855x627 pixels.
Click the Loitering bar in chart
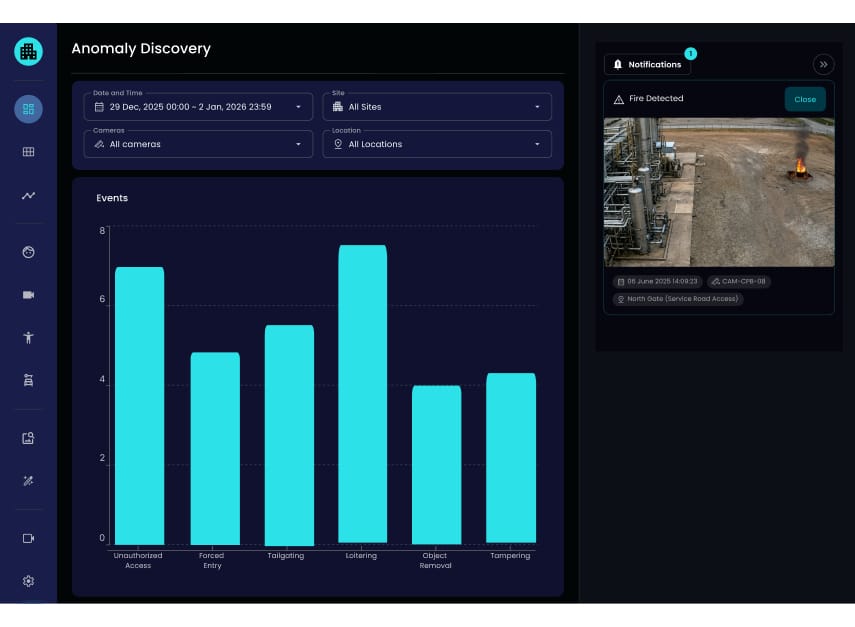363,394
